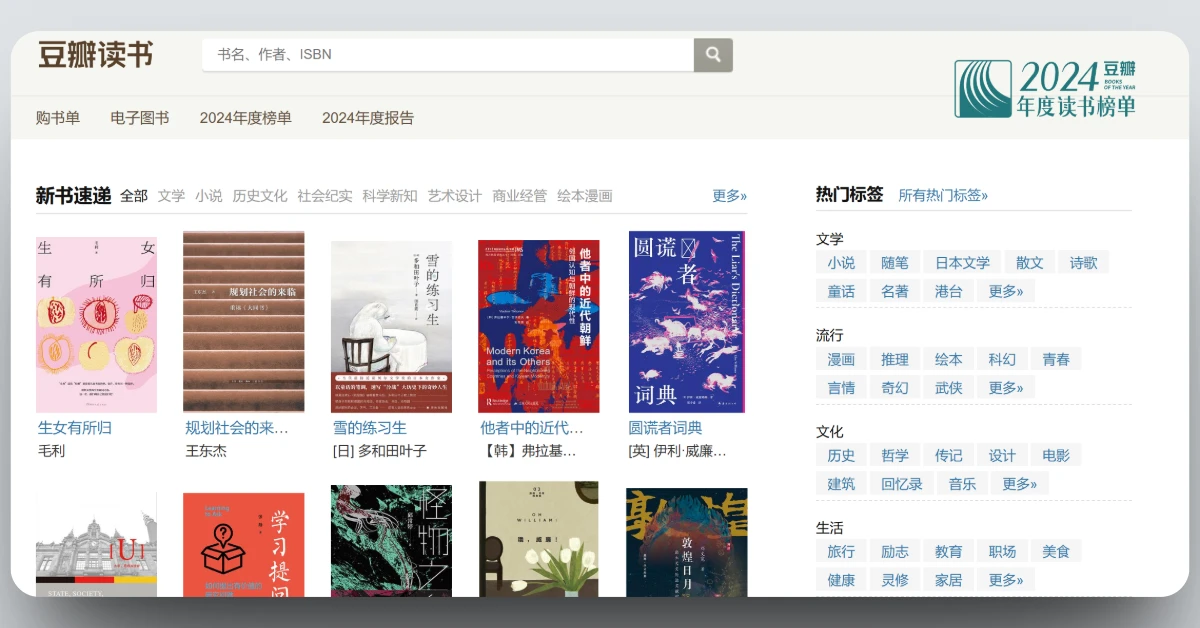The width and height of the screenshot is (1200, 628).
Task: Select the 历史文化 new books tab
Action: pyautogui.click(x=260, y=196)
